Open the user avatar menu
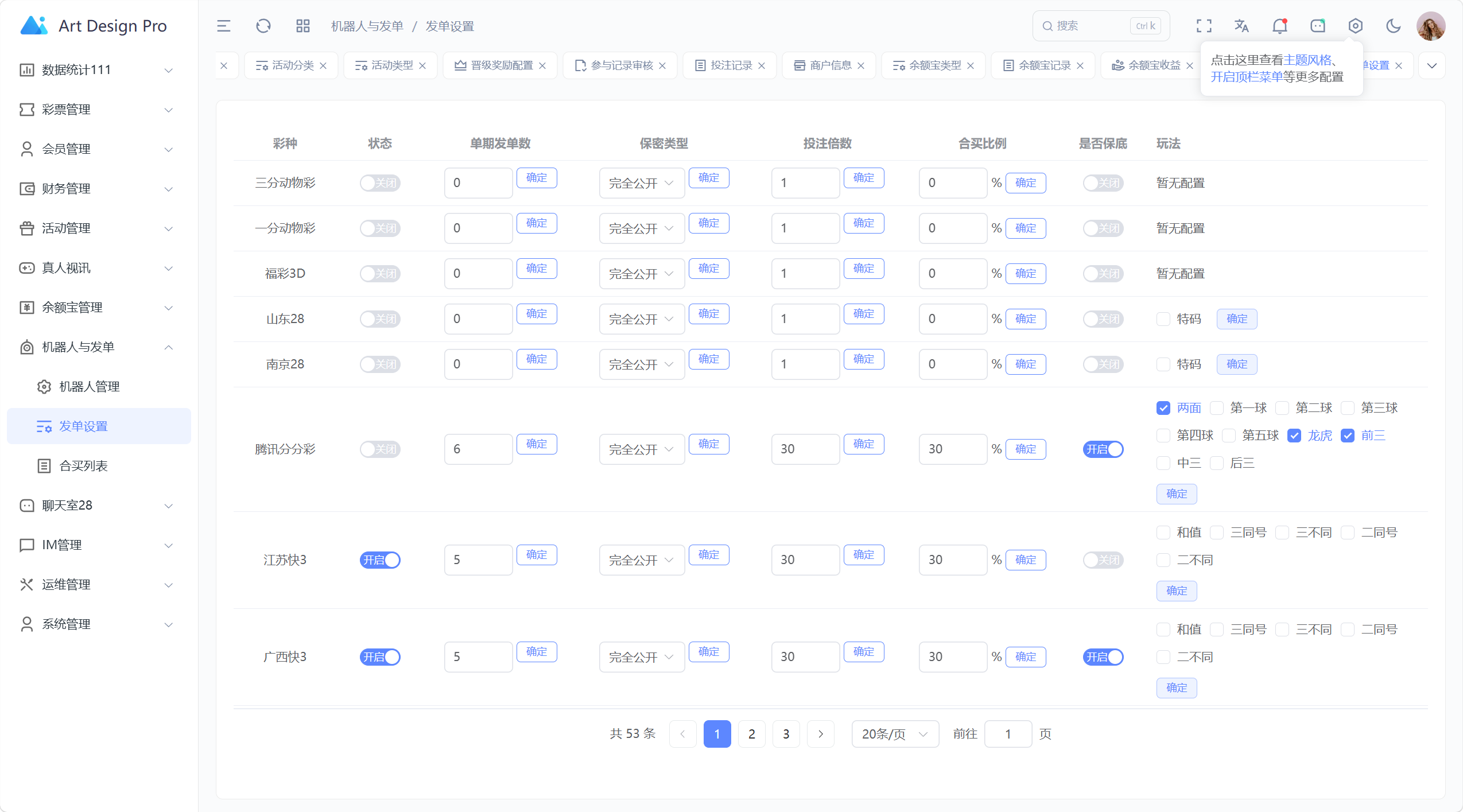Viewport: 1463px width, 812px height. 1431,26
